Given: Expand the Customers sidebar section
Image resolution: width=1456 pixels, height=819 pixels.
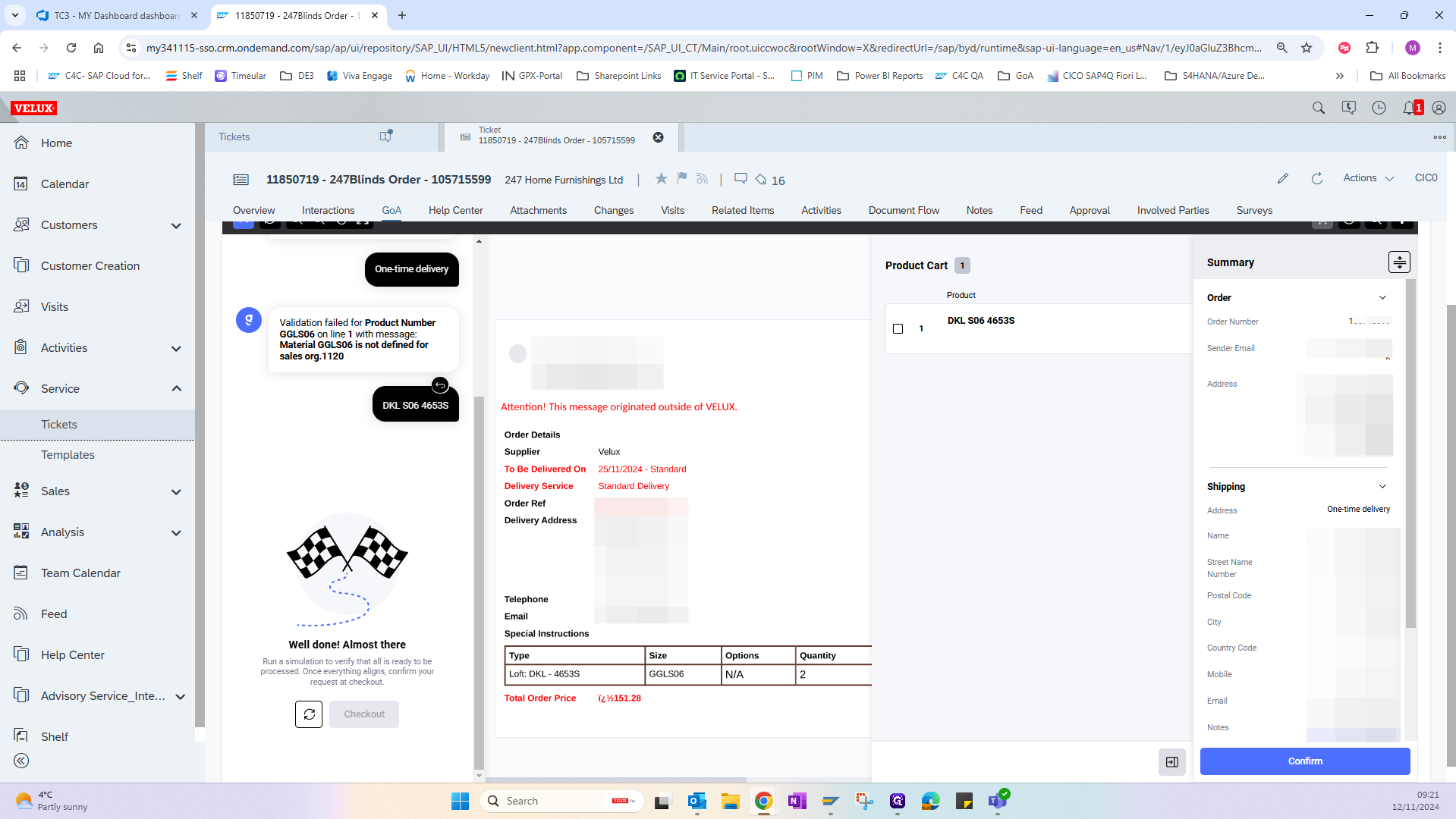Looking at the screenshot, I should (x=176, y=225).
